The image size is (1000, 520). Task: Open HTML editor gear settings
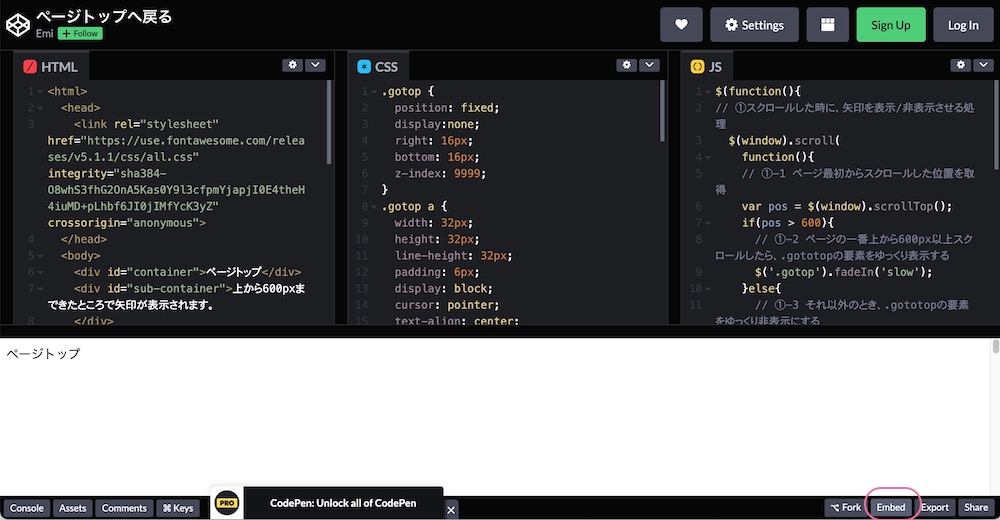coord(292,65)
